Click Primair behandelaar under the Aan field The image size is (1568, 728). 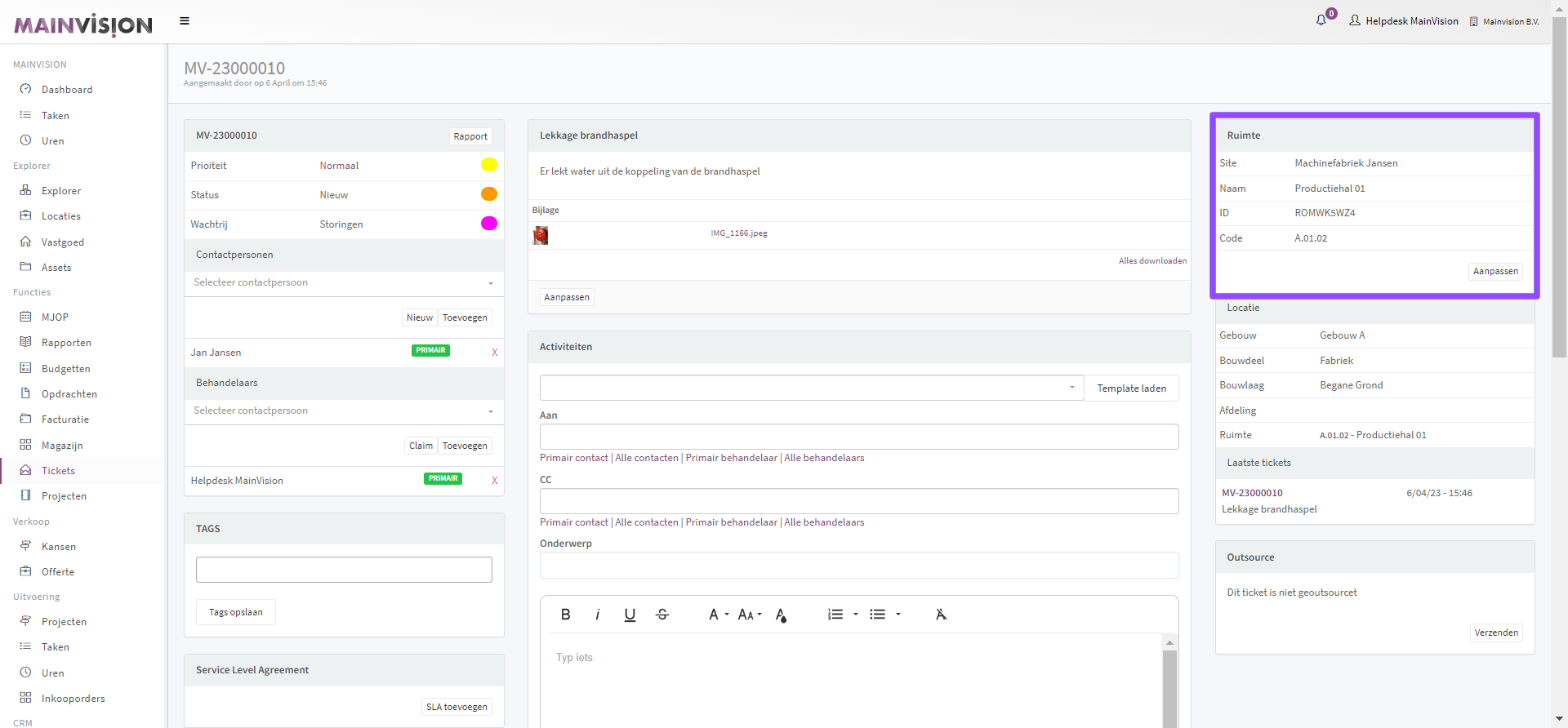[732, 458]
